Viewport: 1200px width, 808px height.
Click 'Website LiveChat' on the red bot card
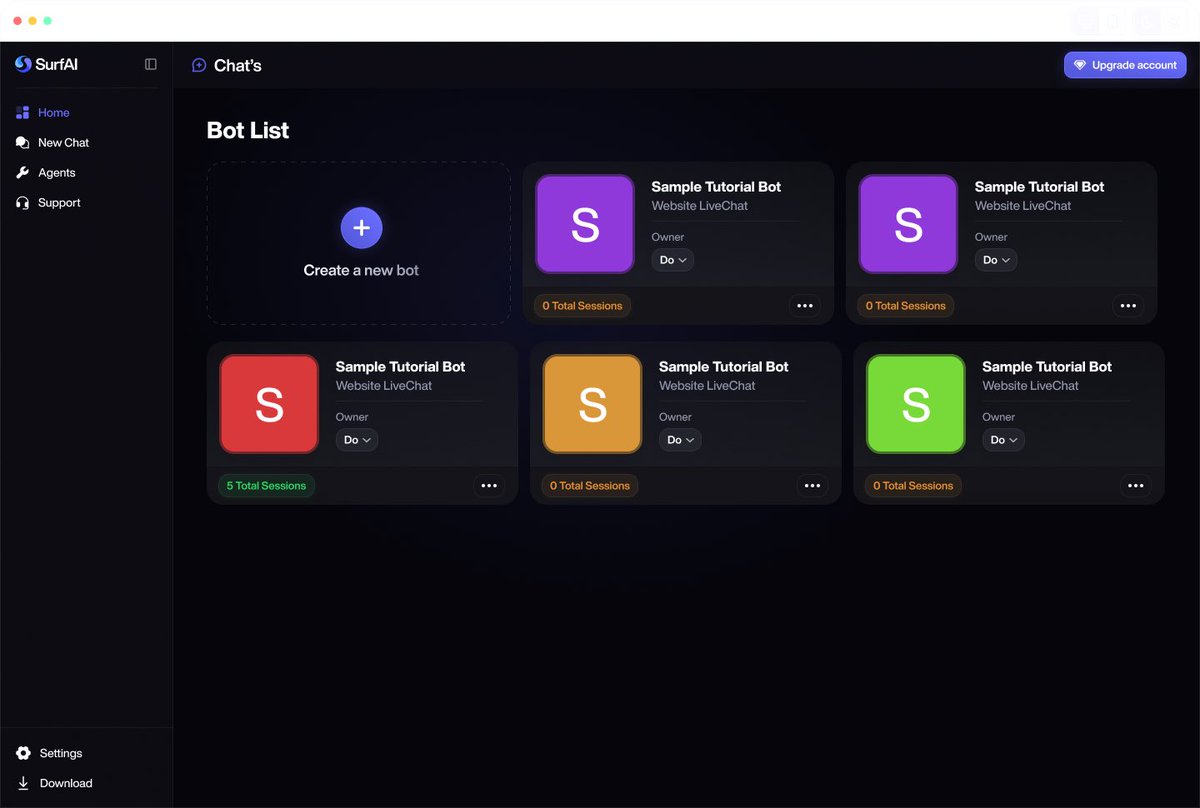(384, 386)
